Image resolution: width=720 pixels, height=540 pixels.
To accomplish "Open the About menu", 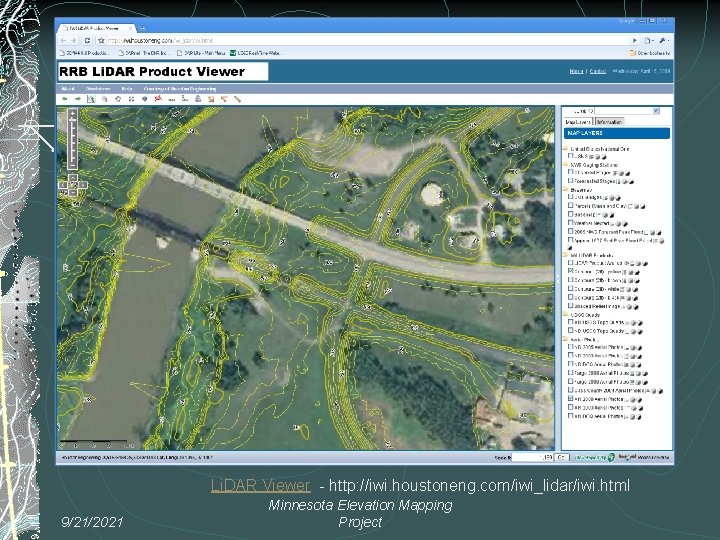I will point(68,89).
